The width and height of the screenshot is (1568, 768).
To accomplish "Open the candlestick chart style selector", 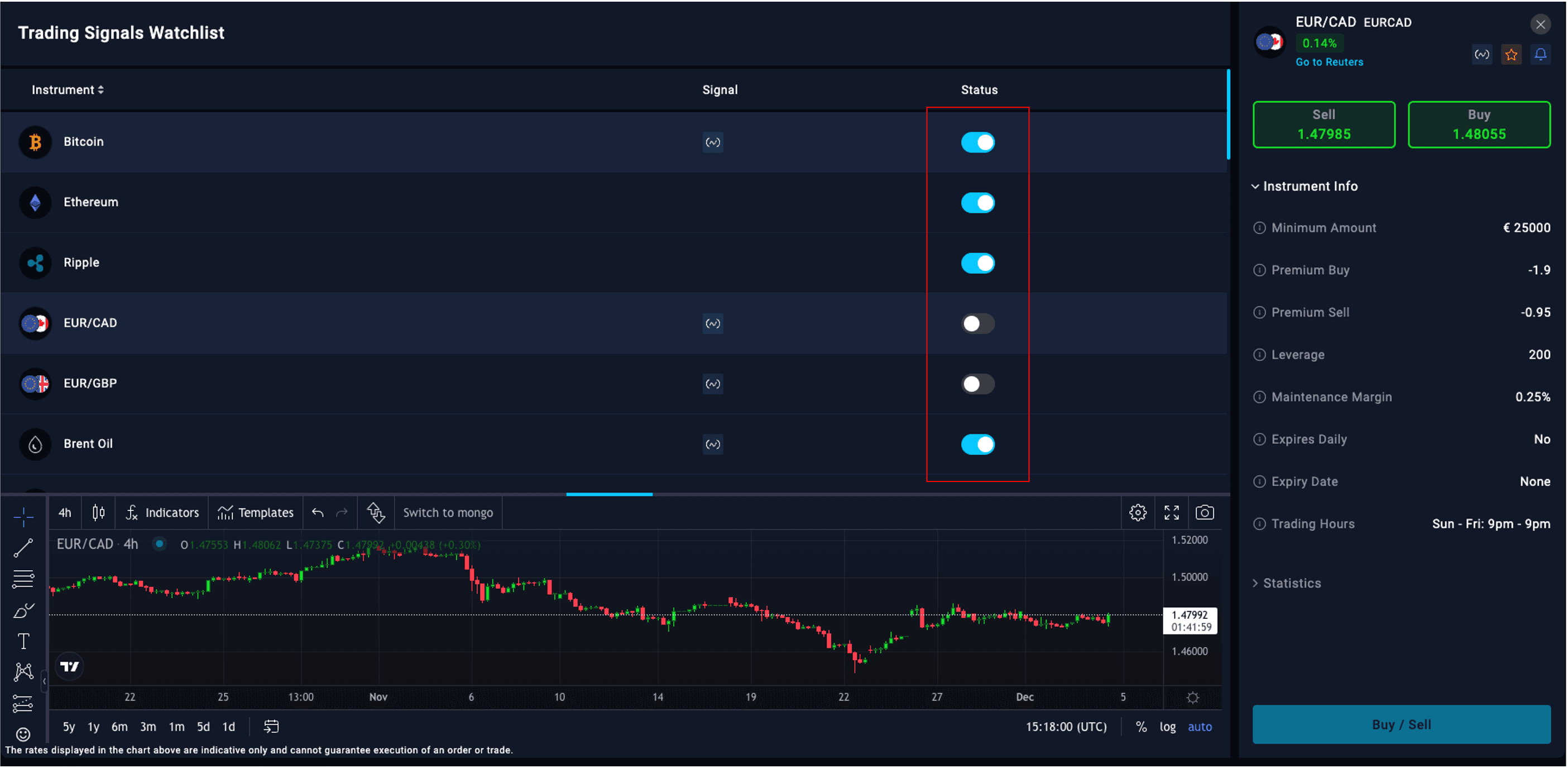I will click(x=99, y=513).
